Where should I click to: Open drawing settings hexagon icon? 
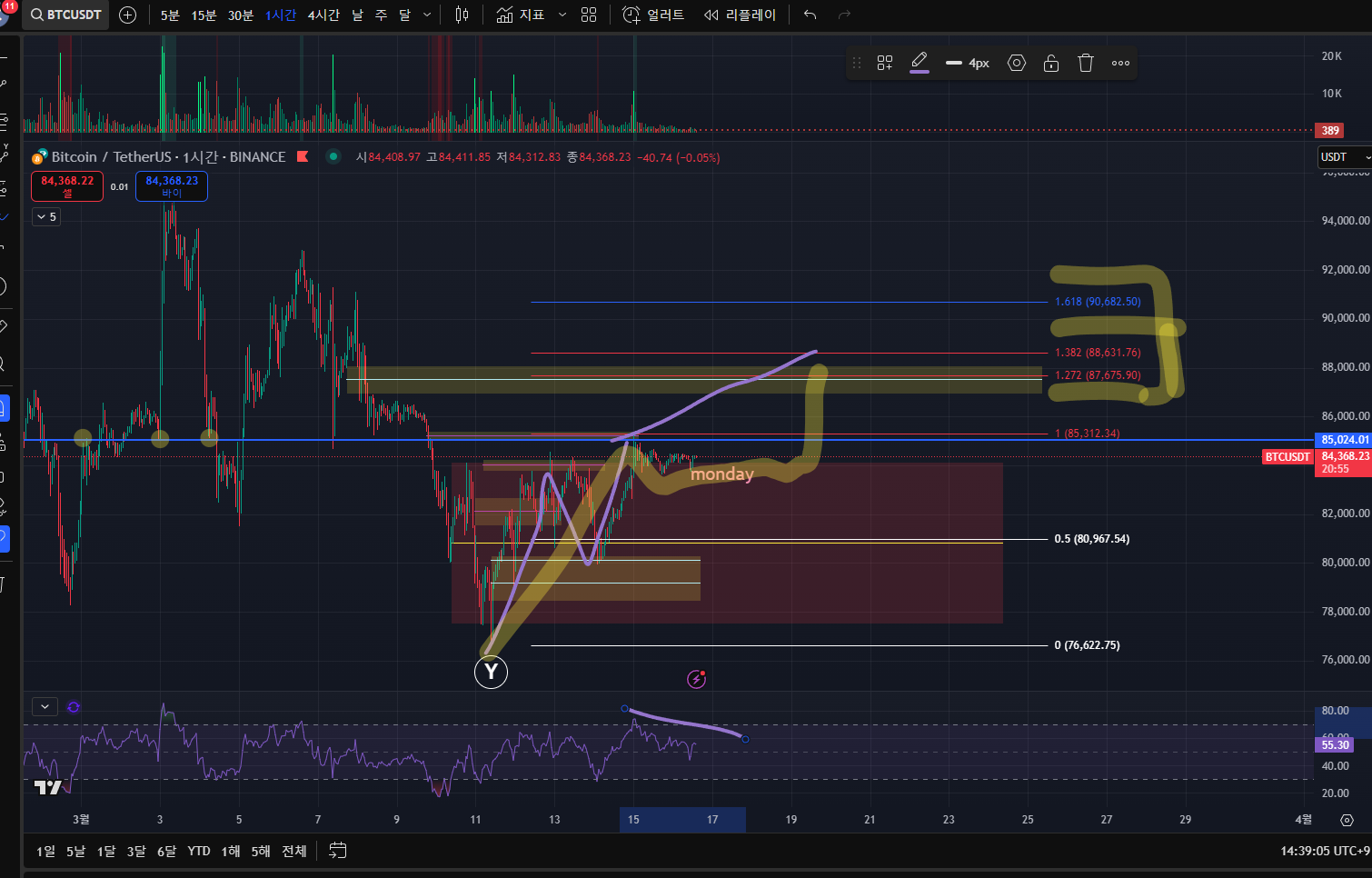pos(1017,63)
